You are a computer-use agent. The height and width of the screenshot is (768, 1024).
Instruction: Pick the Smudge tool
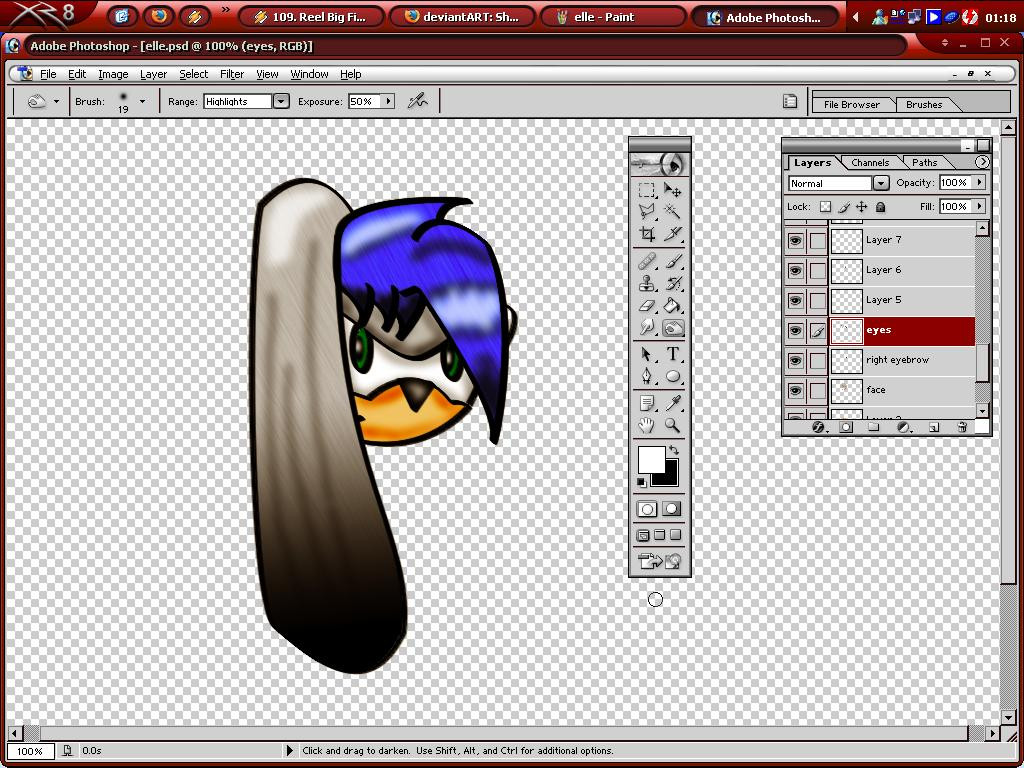(647, 327)
